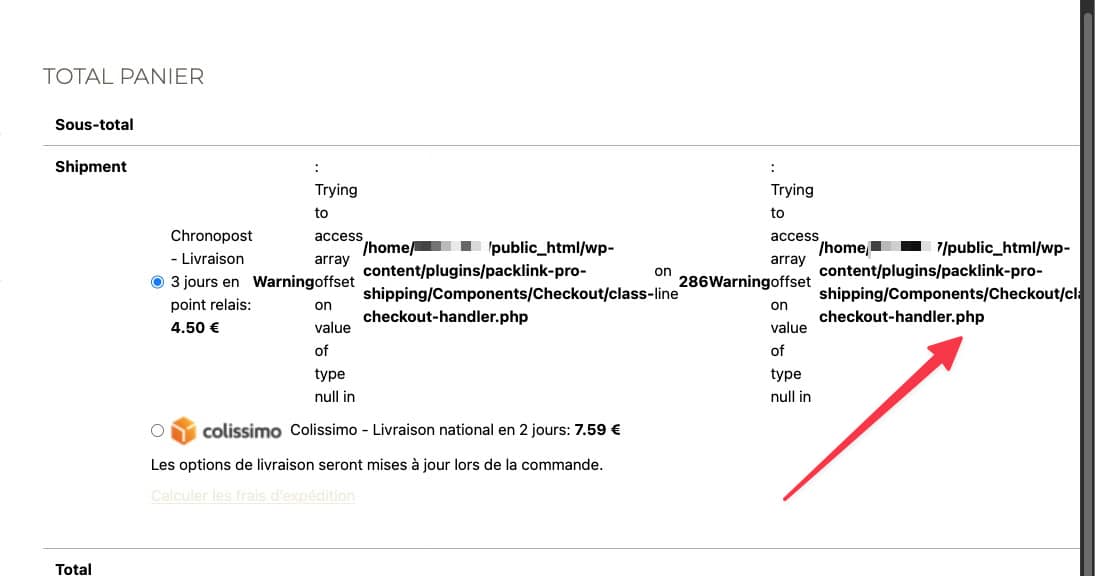Click the 'TOTAL PANIER' heading
Viewport: 1095px width, 576px height.
[x=124, y=76]
